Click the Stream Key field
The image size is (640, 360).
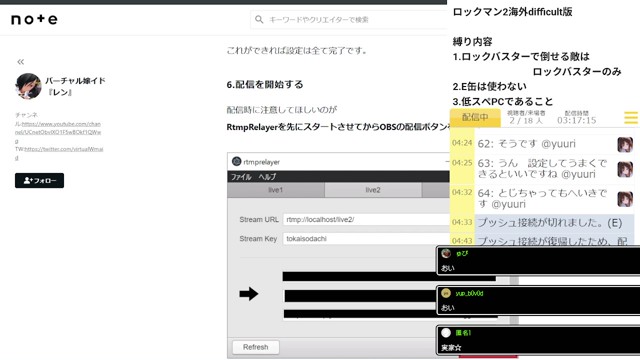pyautogui.click(x=366, y=239)
